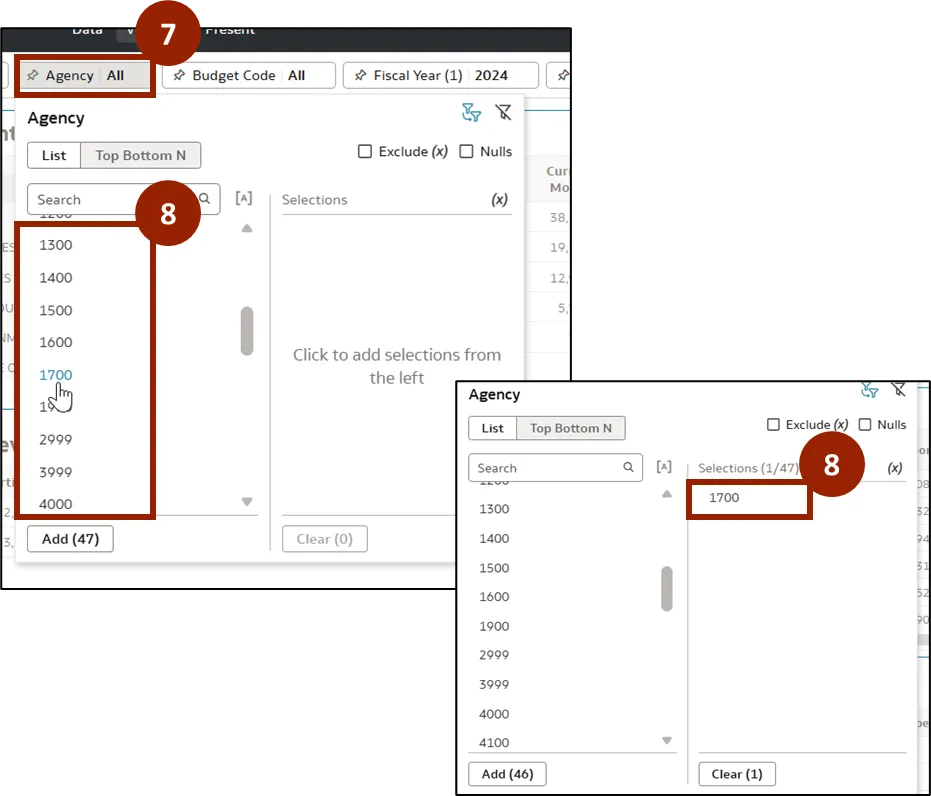Open the Agency filter chip
931x796 pixels.
coord(85,75)
